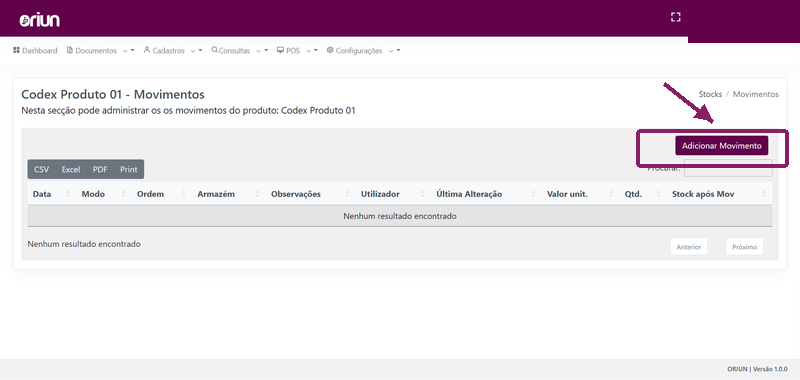The height and width of the screenshot is (380, 800).
Task: Export table as CSV
Action: (41, 169)
